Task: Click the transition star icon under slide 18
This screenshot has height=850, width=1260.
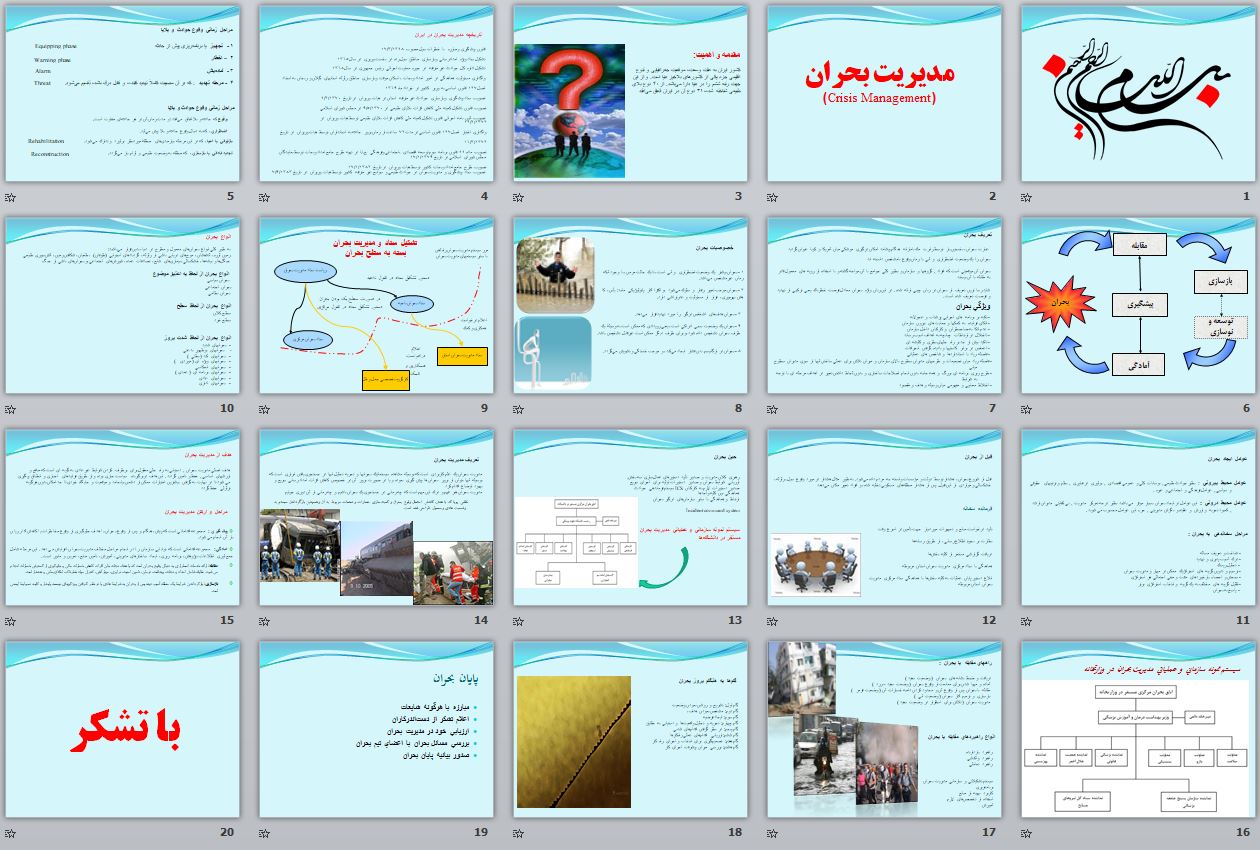Action: [518, 833]
